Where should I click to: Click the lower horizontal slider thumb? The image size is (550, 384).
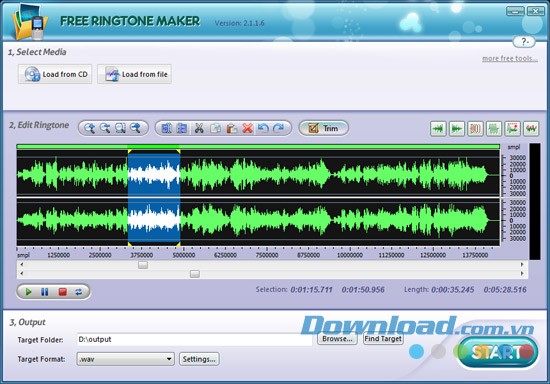pyautogui.click(x=195, y=274)
